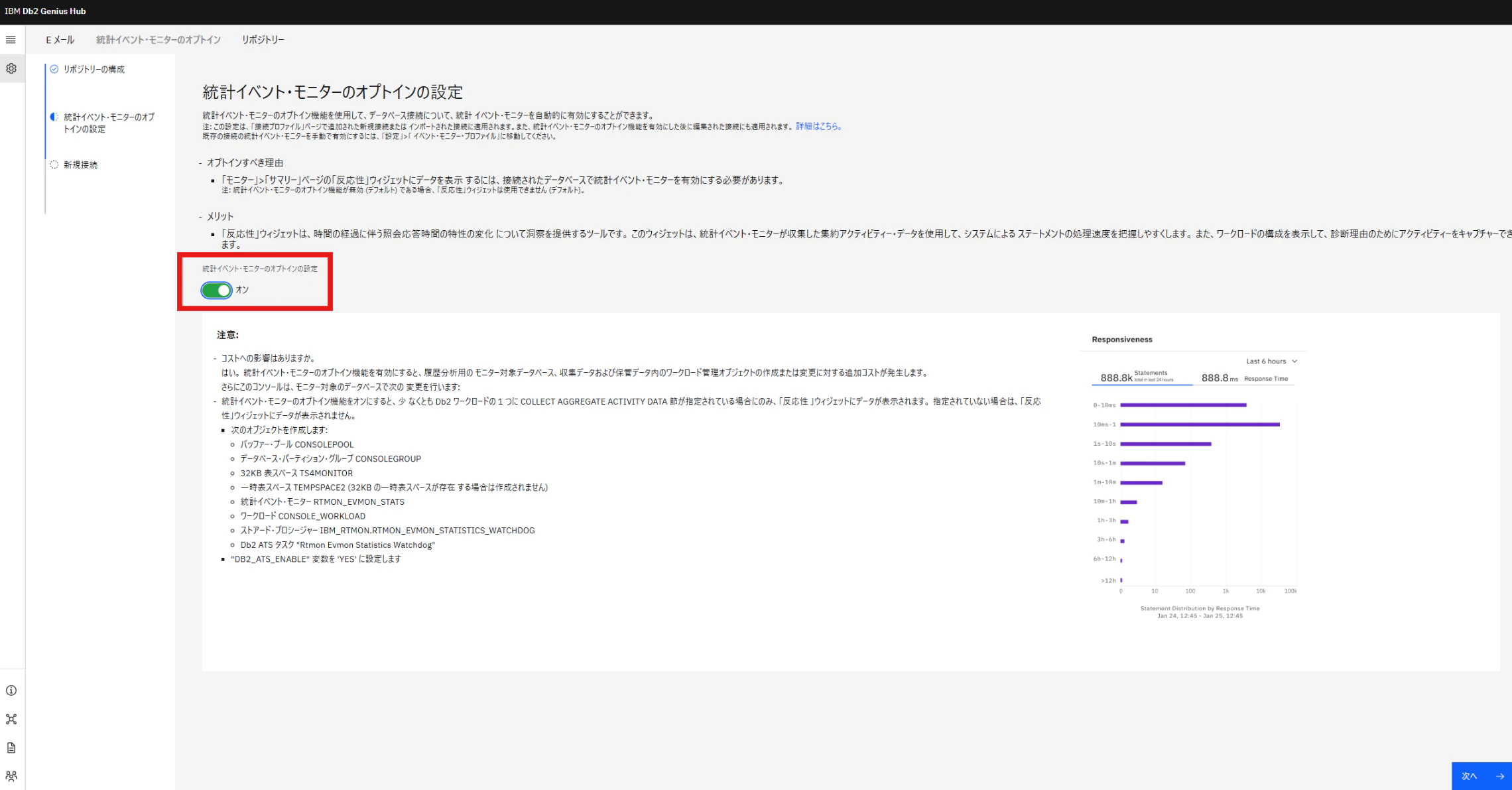Viewport: 1512px width, 790px height.
Task: Click the IBM_RTMON.RTMON_EVMON_STATISTICS_WATCHDOG stored procedure item
Action: [x=387, y=531]
